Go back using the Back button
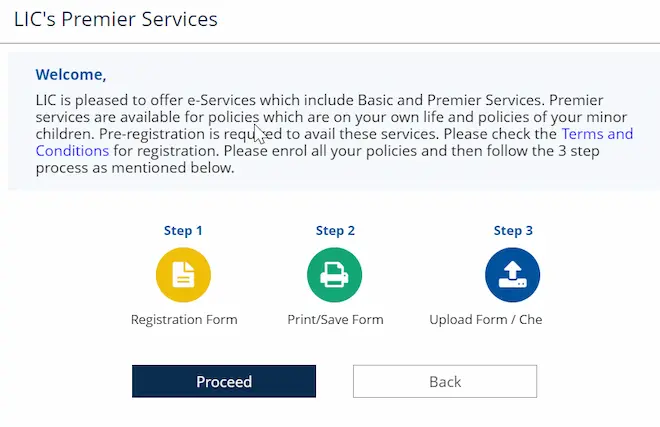 click(445, 381)
